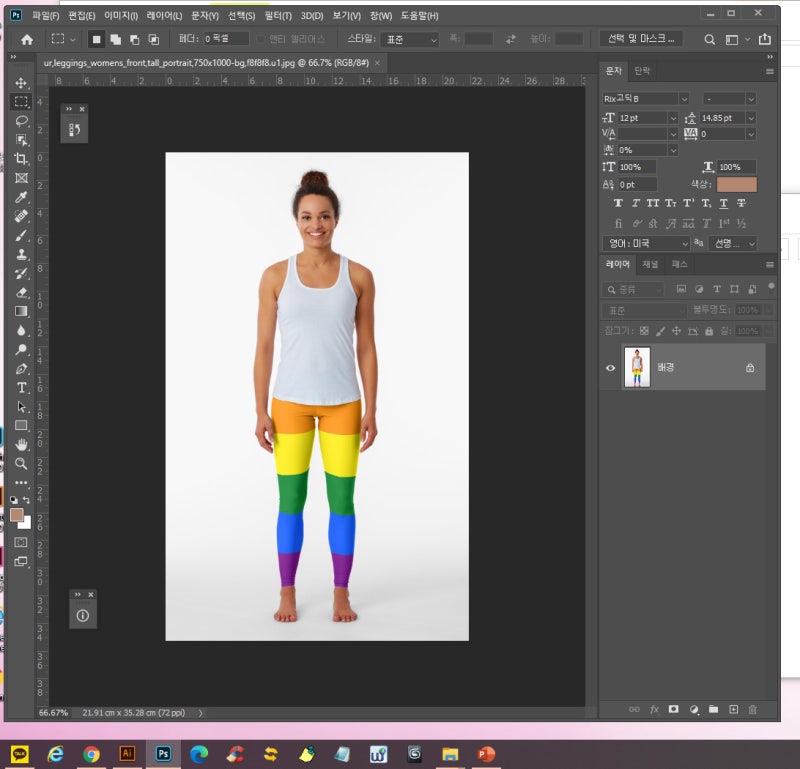
Task: Select the Move tool
Action: click(21, 83)
